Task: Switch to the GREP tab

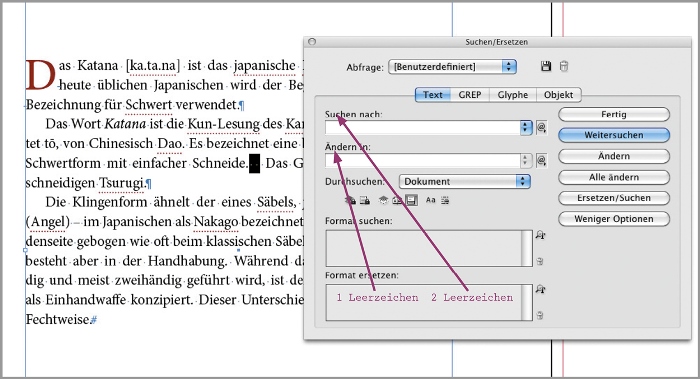Action: (470, 95)
